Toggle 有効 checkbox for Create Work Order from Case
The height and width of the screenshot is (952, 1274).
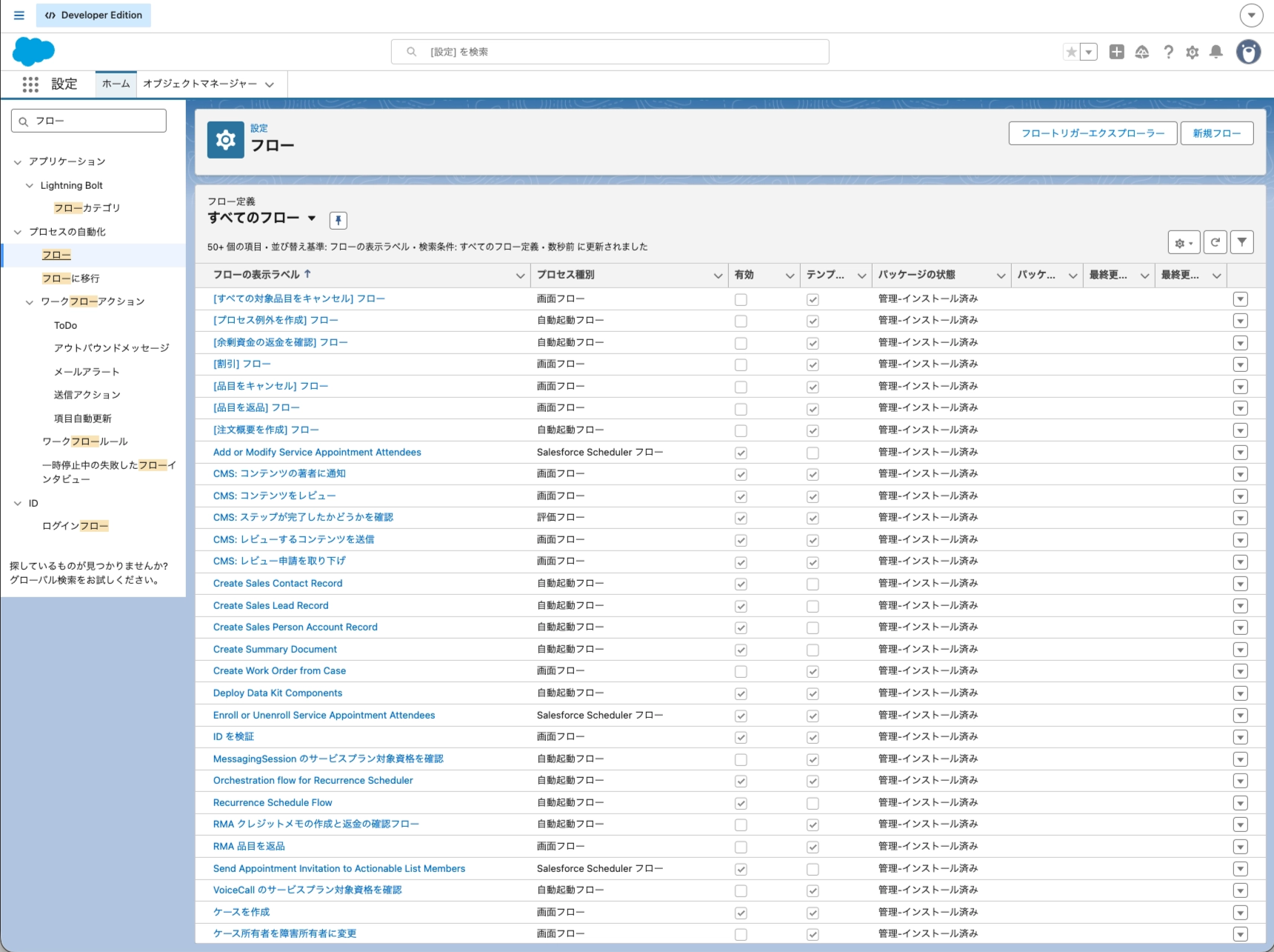point(741,672)
